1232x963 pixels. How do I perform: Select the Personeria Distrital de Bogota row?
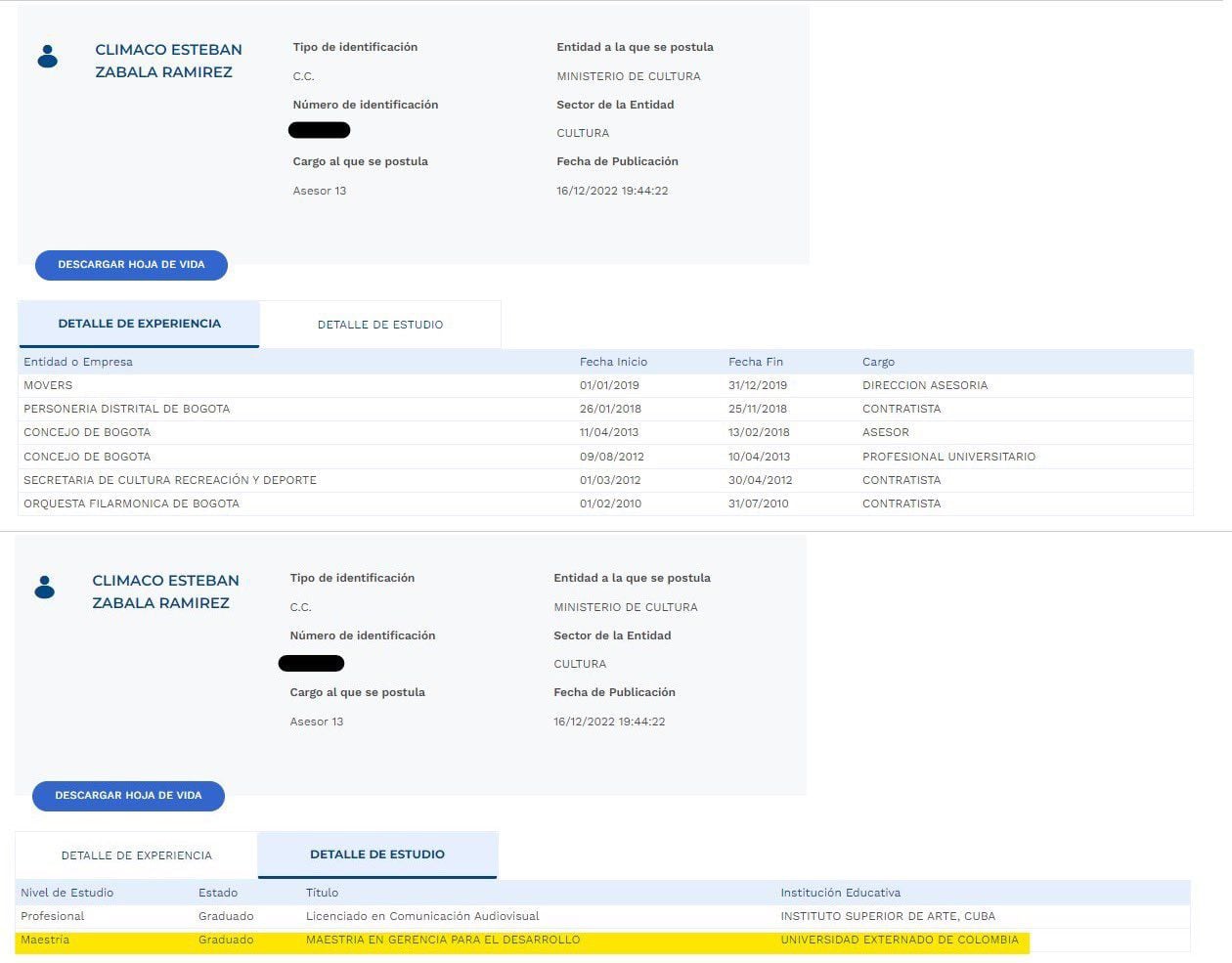(126, 409)
